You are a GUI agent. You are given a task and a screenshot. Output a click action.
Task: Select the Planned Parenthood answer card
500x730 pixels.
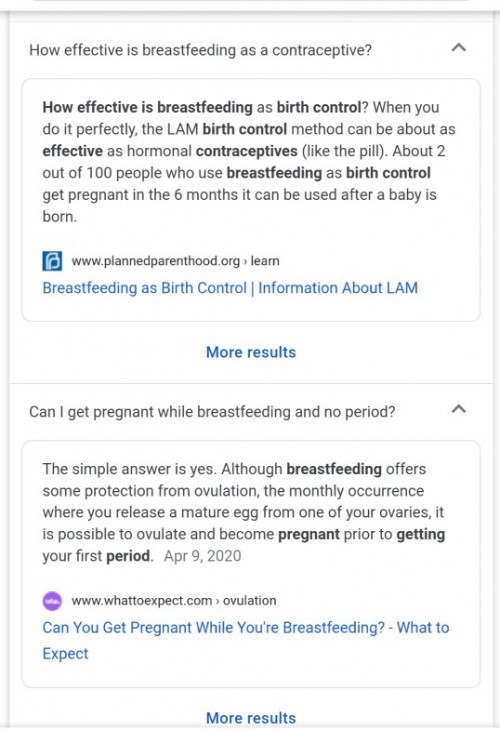pyautogui.click(x=251, y=200)
